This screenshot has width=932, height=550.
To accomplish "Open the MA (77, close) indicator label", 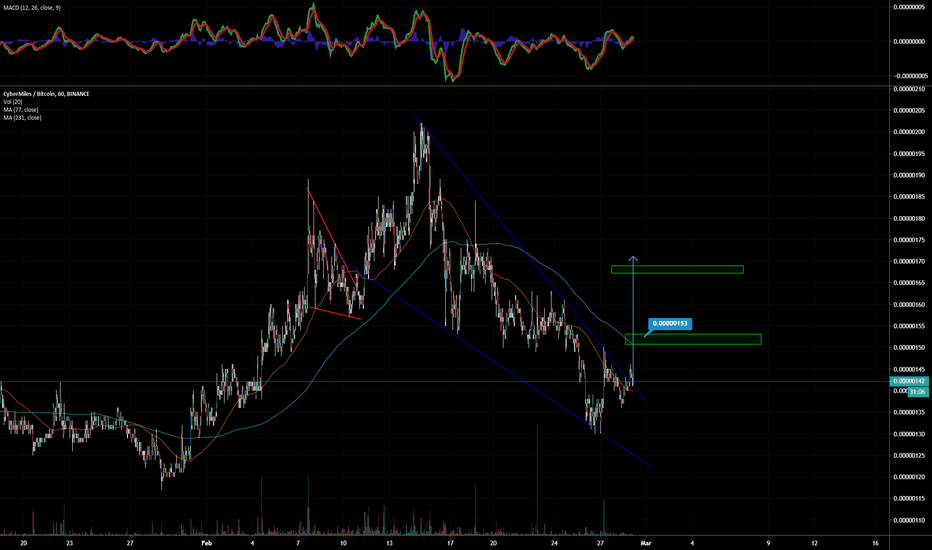I will 21,110.
